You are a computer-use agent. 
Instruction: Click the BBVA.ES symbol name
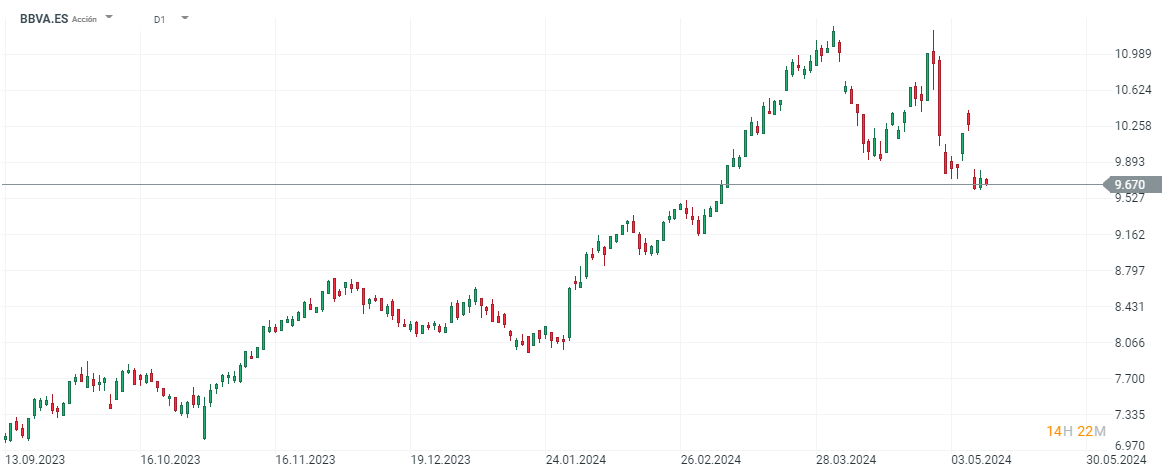(x=44, y=18)
